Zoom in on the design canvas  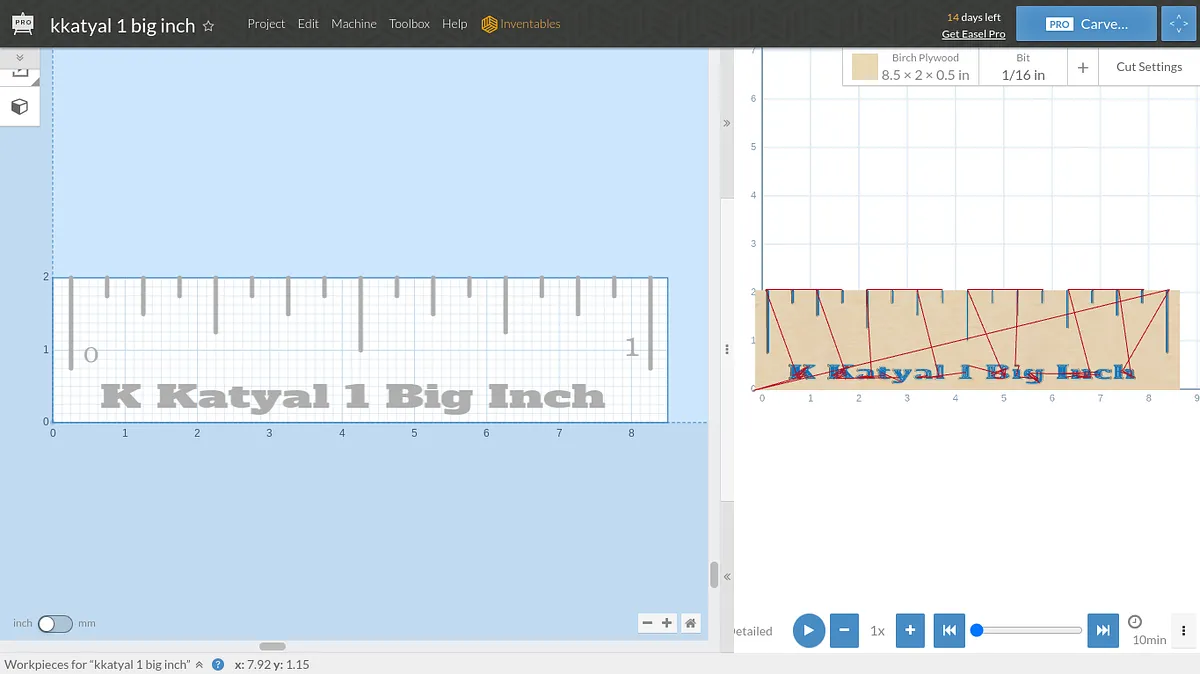(x=667, y=623)
